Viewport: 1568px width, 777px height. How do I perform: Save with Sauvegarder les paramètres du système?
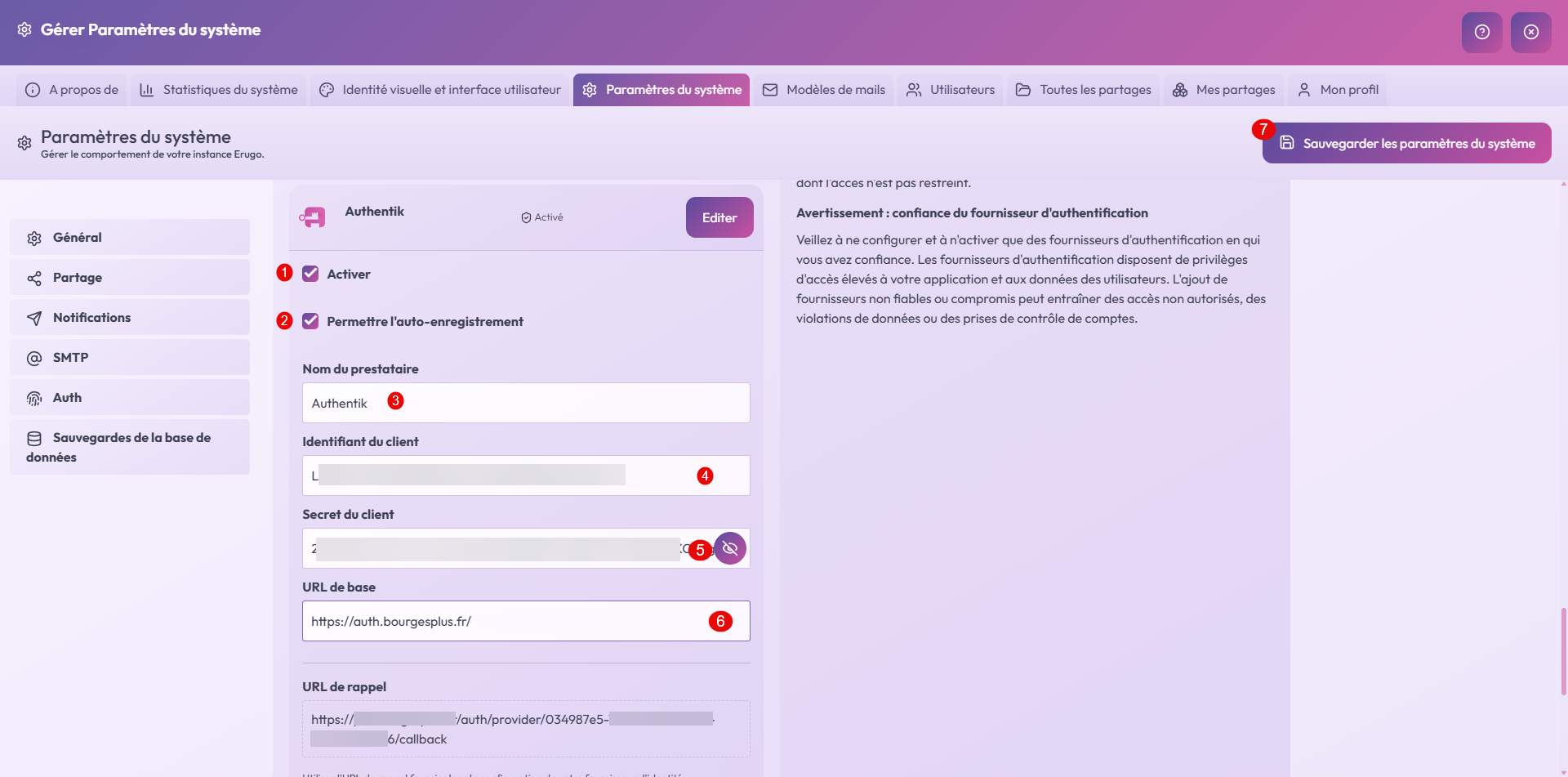pos(1406,143)
